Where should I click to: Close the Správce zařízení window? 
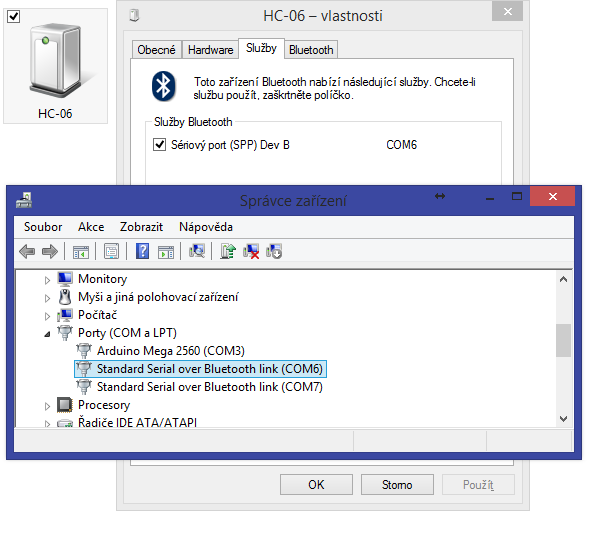552,197
